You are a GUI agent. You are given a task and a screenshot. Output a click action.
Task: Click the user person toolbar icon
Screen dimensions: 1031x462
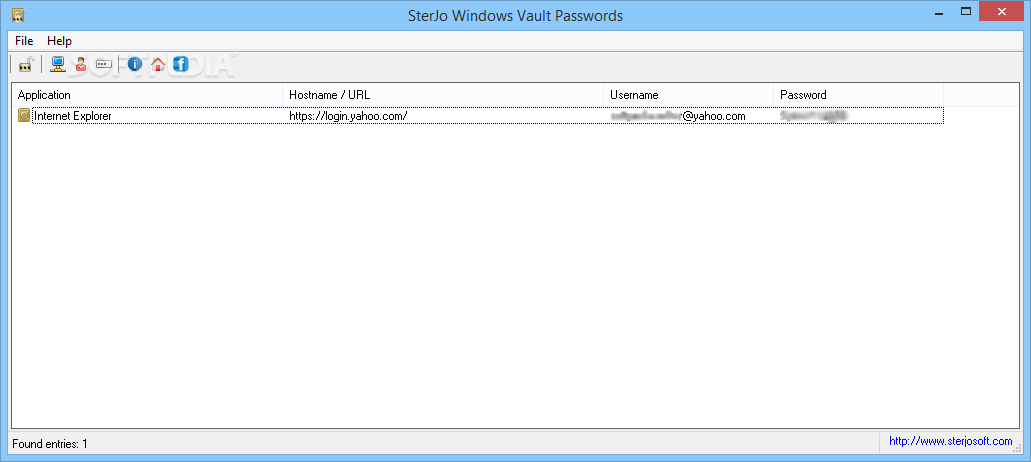80,64
